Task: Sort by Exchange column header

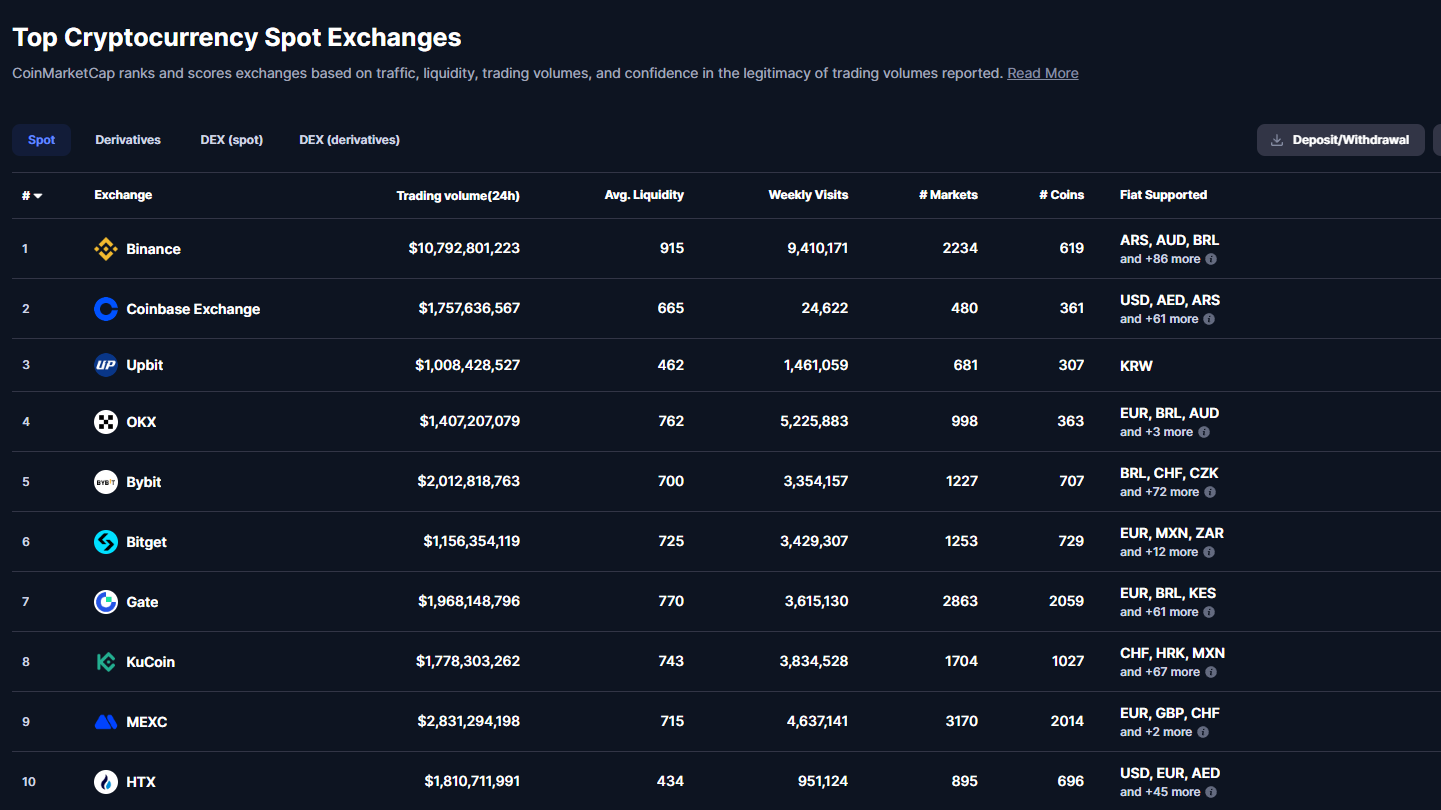Action: pos(123,195)
